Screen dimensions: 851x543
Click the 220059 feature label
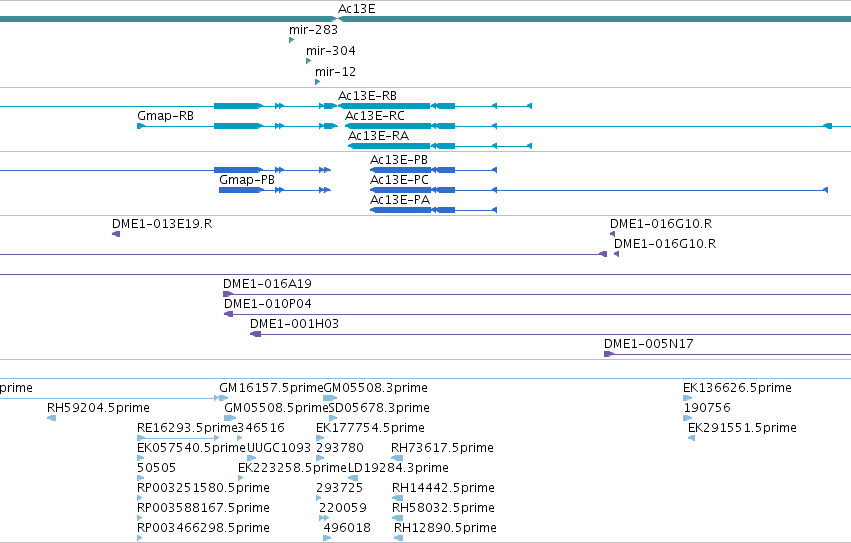pos(342,509)
